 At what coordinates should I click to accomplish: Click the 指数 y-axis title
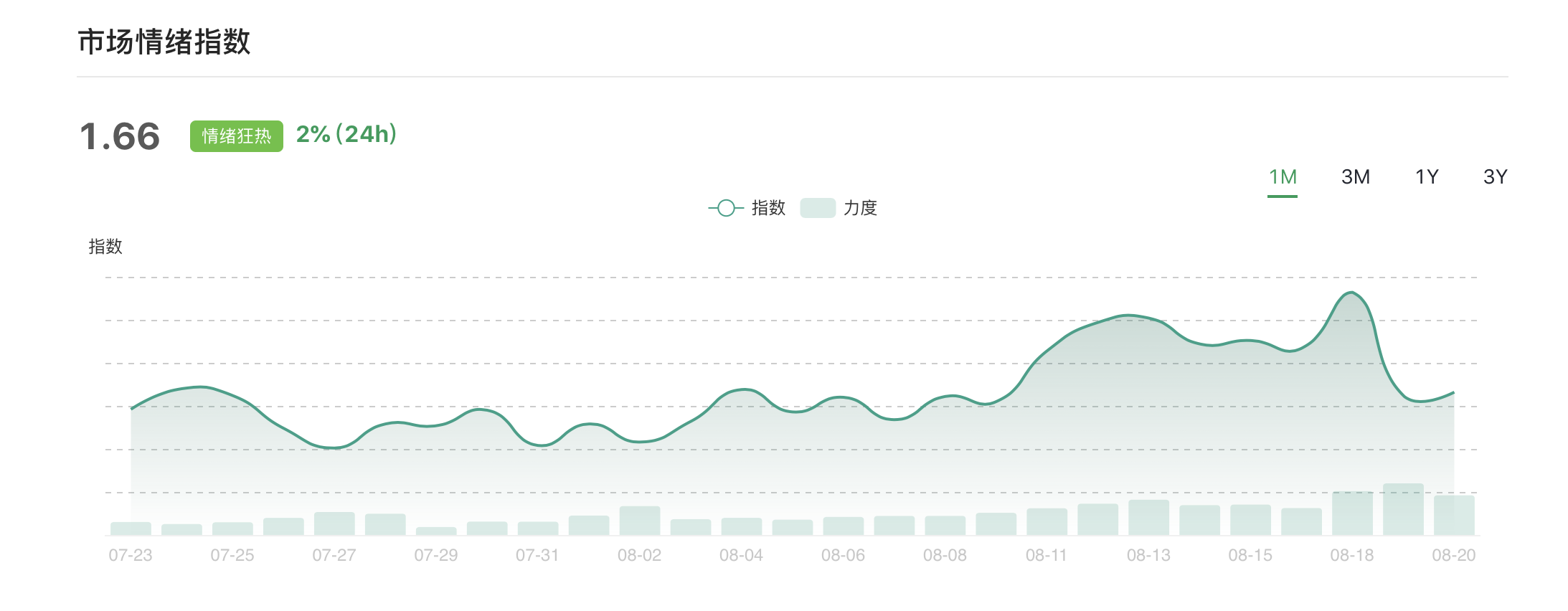[105, 247]
